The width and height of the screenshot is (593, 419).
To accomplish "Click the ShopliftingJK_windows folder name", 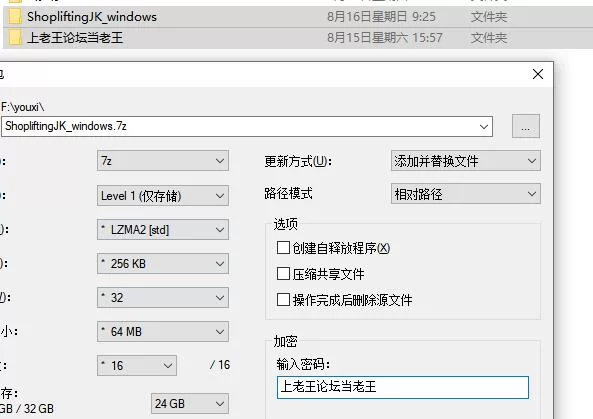I will 92,17.
